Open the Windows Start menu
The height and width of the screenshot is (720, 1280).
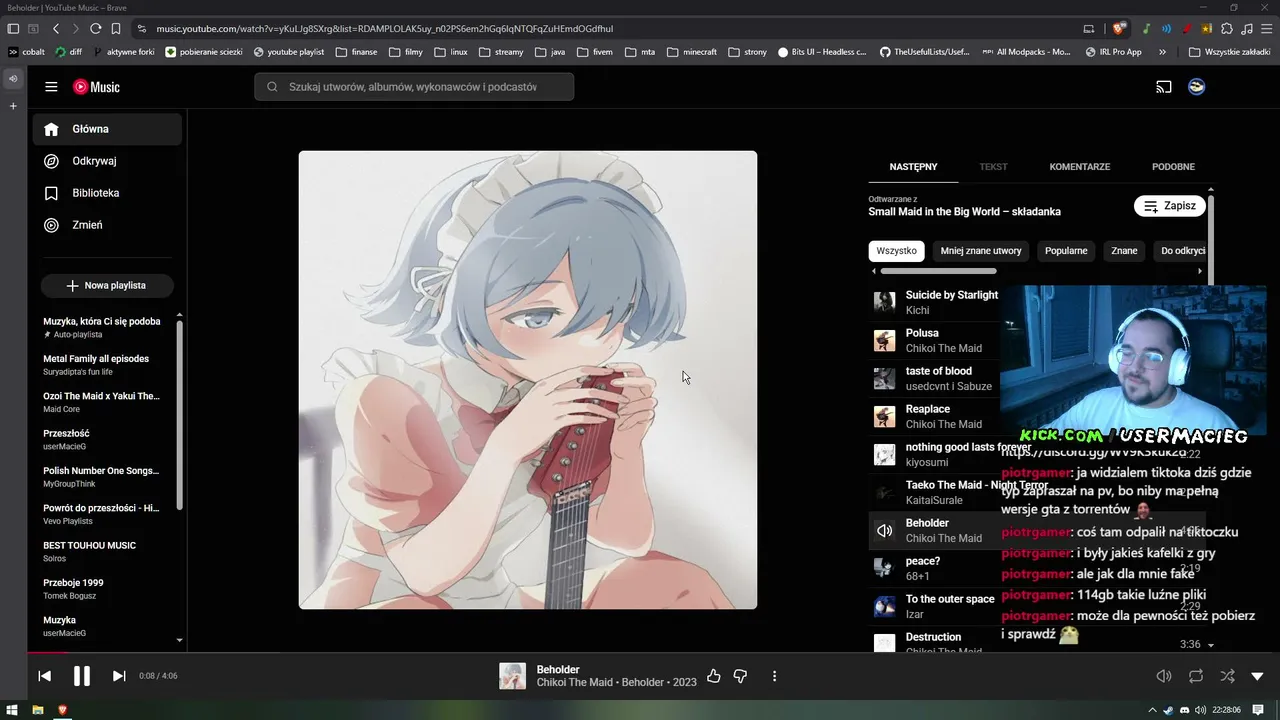(x=13, y=710)
